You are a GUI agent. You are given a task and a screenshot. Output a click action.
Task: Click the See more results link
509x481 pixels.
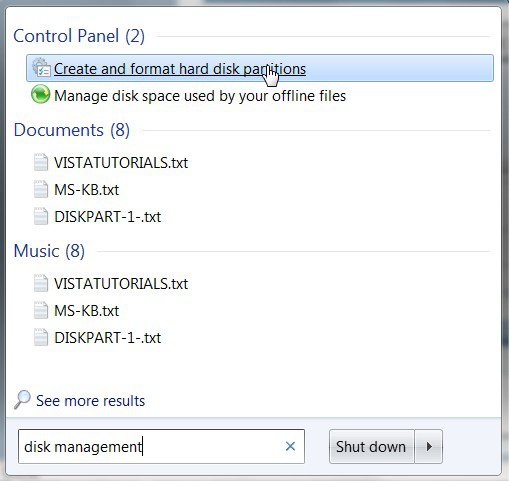(x=91, y=401)
